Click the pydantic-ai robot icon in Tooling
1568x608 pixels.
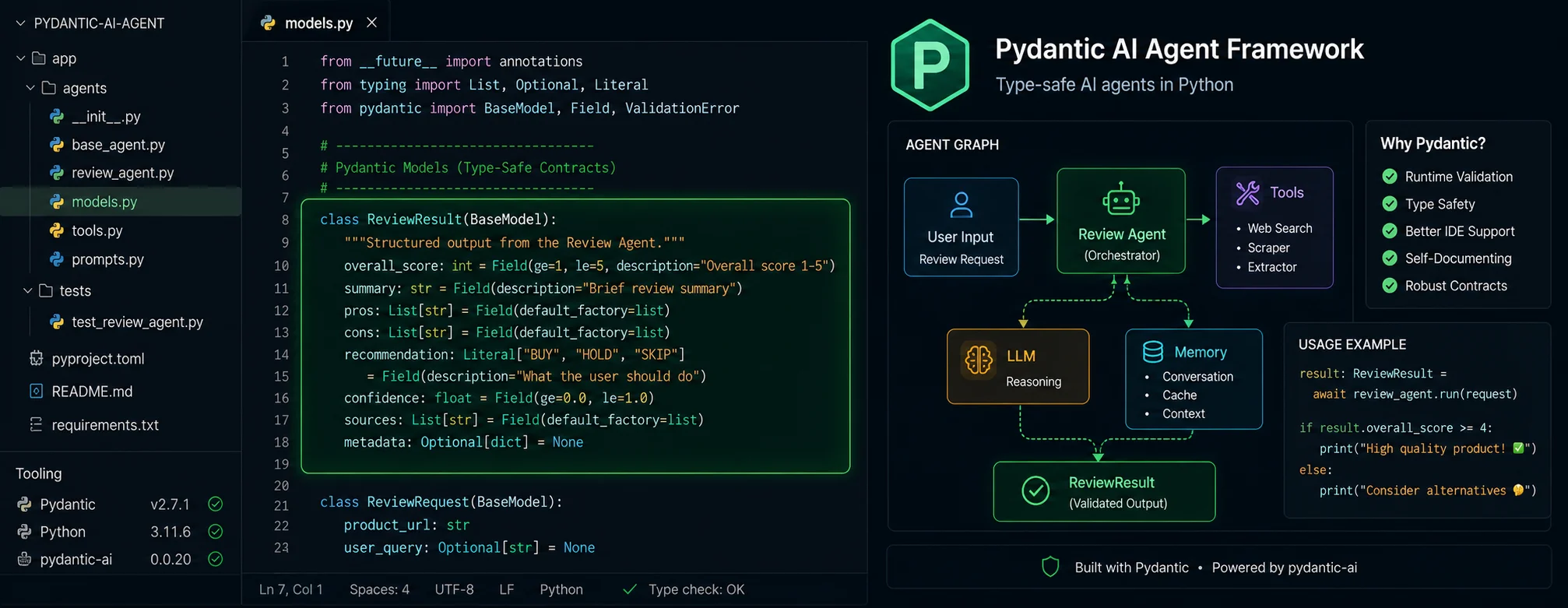click(24, 559)
